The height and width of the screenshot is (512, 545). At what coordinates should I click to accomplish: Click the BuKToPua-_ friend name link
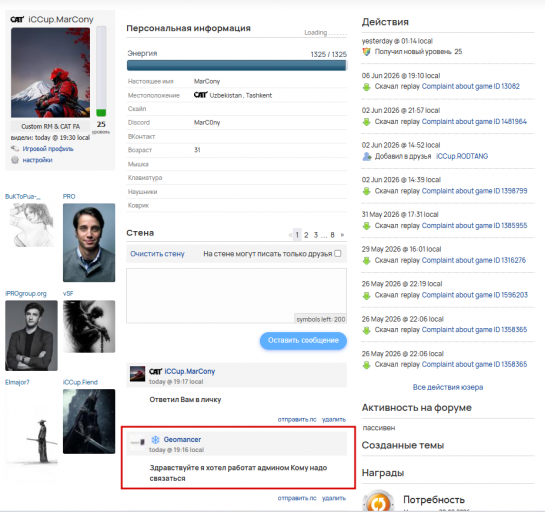point(23,197)
